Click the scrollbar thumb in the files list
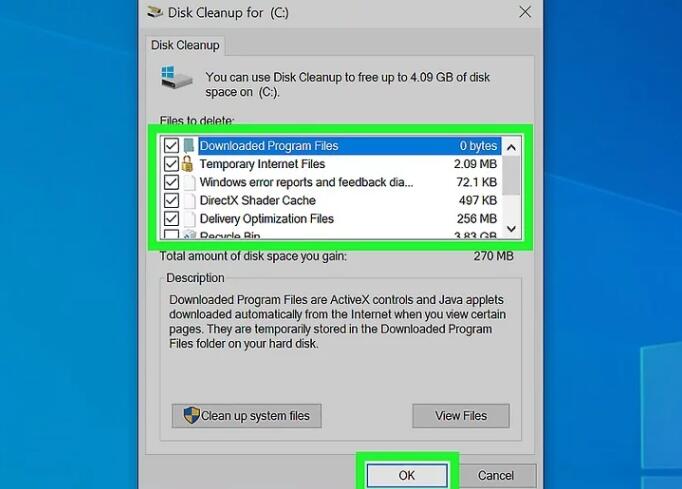 (512, 175)
